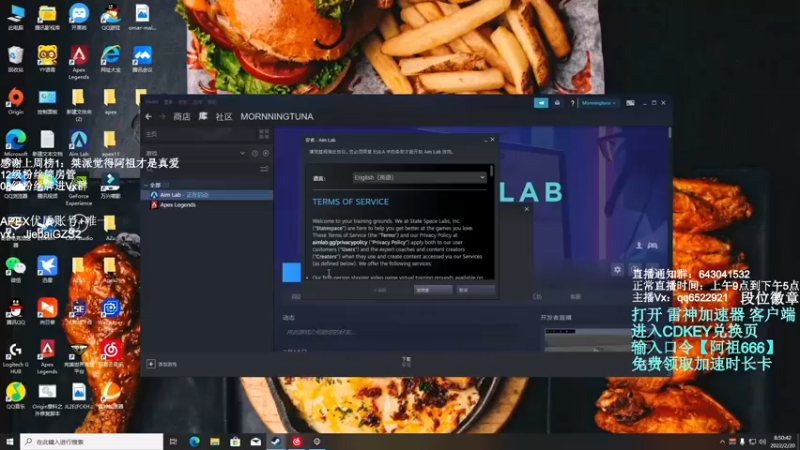This screenshot has height=450, width=800.
Task: Expand the Morningtuna account dropdown
Action: (599, 103)
